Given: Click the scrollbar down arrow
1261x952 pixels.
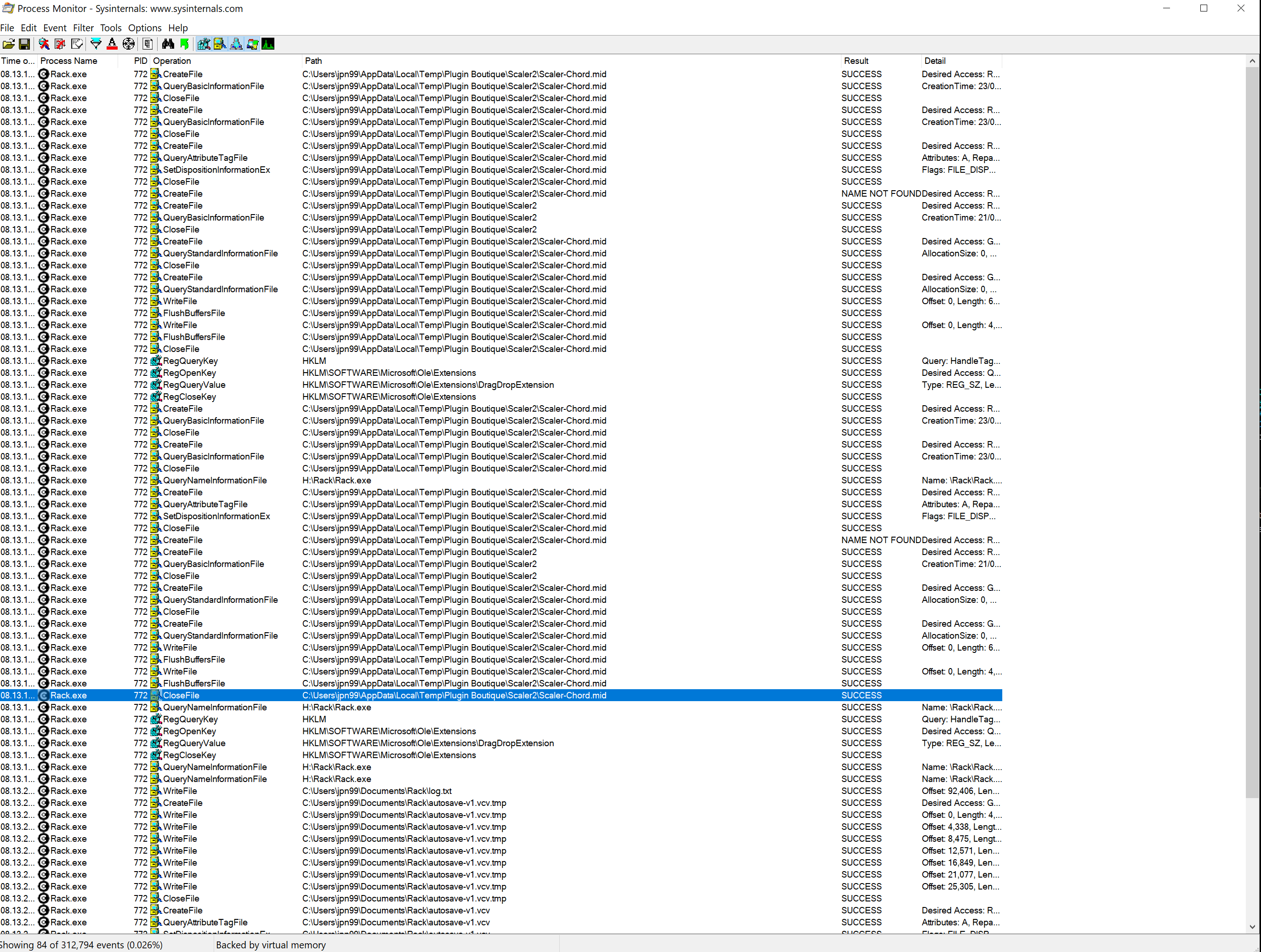Looking at the screenshot, I should click(x=1252, y=926).
